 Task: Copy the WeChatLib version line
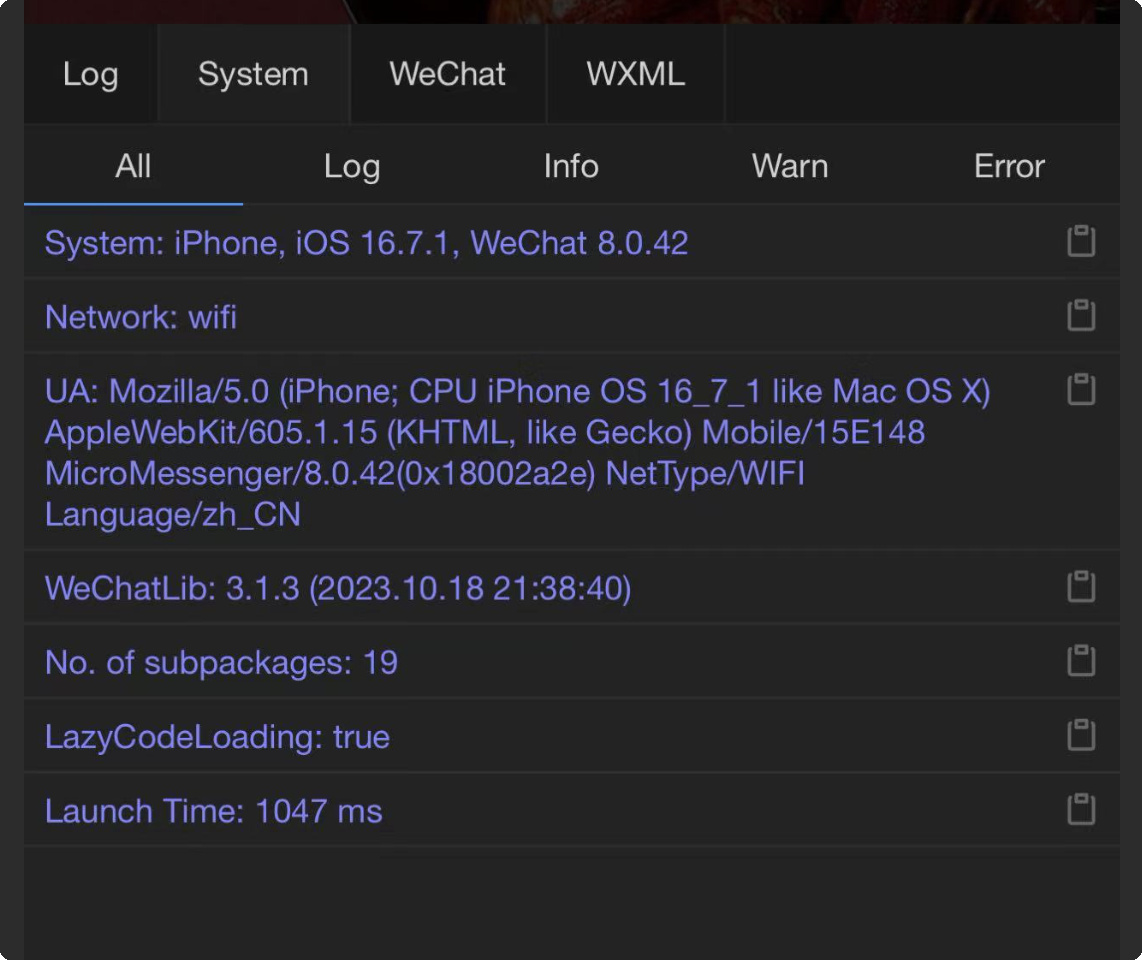point(1082,587)
